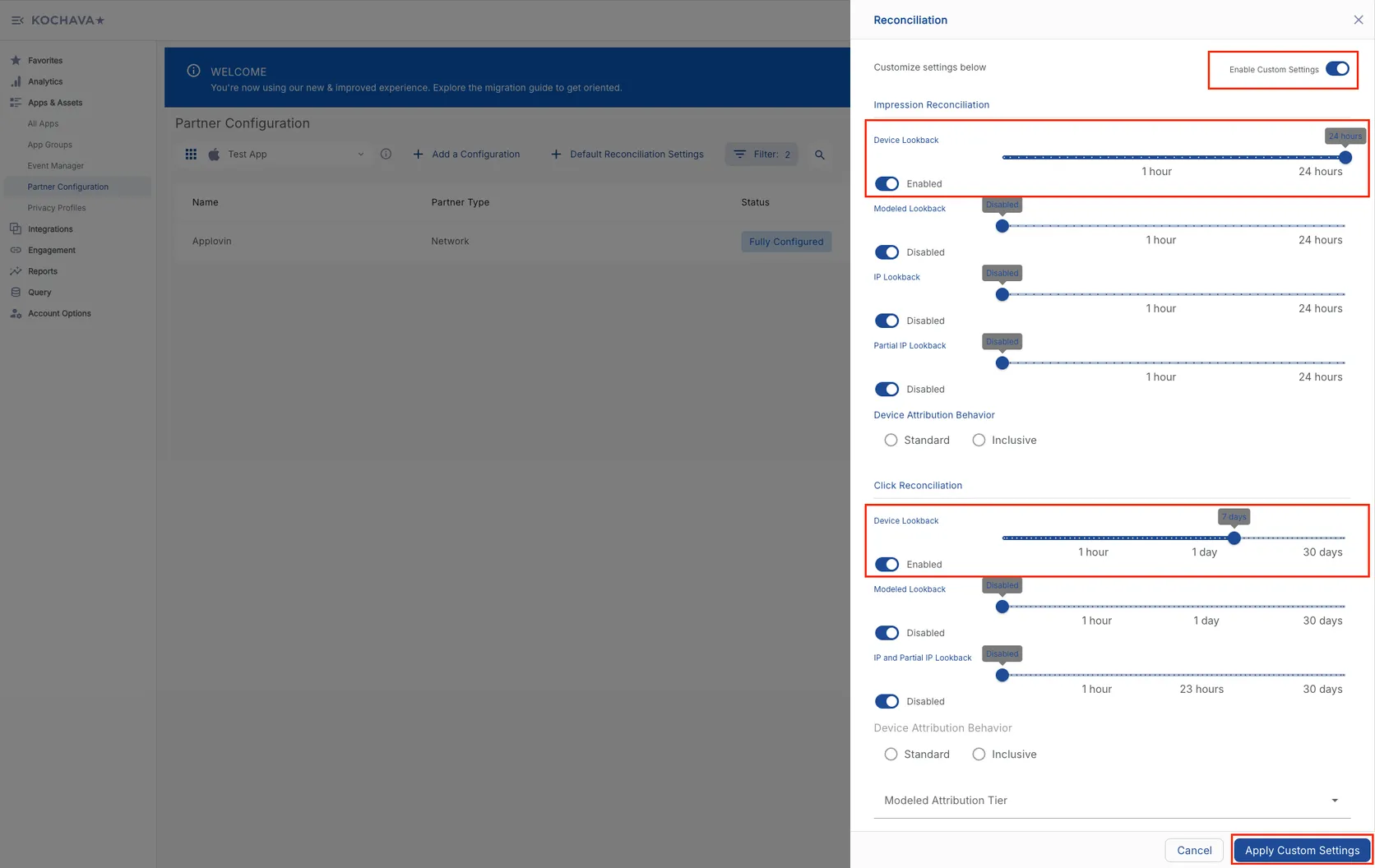Click the info icon next to app selector
The width and height of the screenshot is (1375, 868).
pyautogui.click(x=386, y=154)
